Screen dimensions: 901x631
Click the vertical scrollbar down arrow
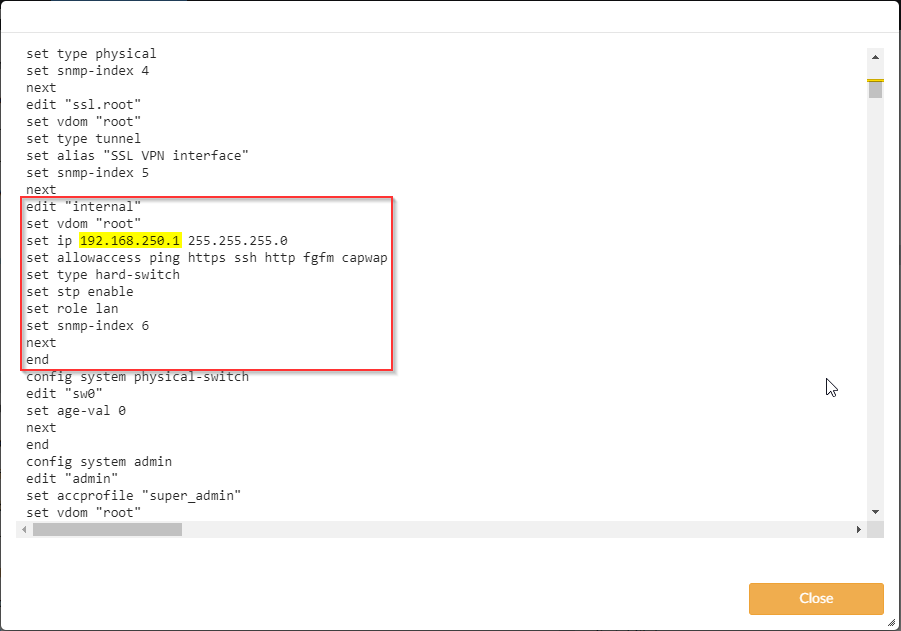click(875, 512)
